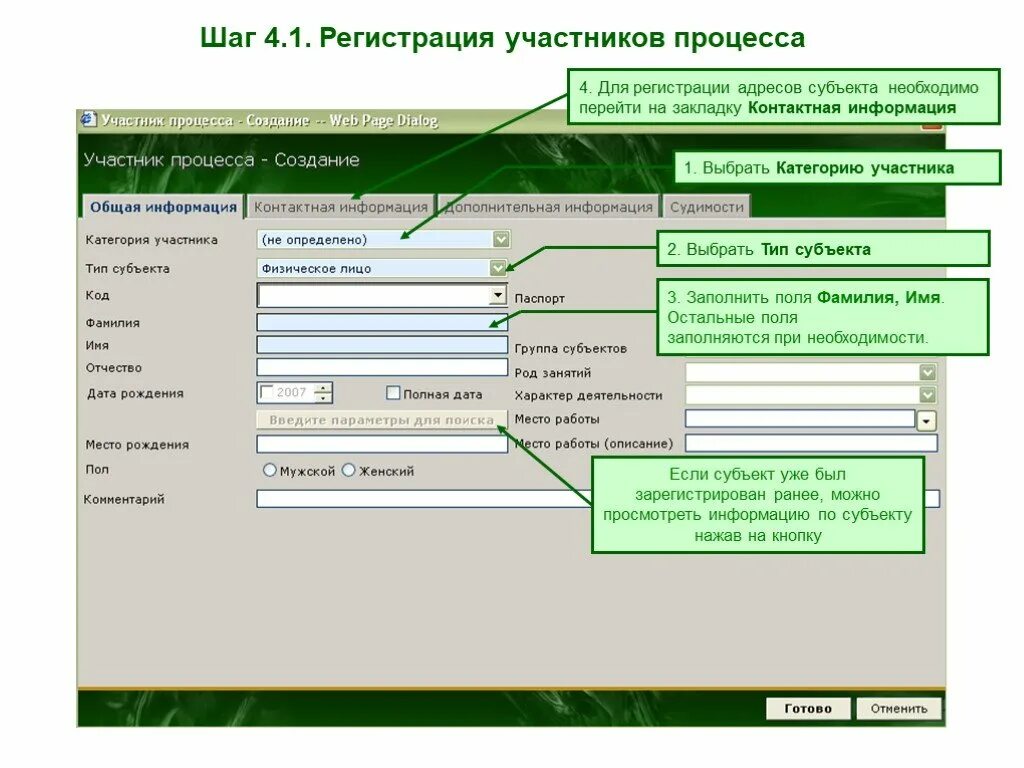Open the Код combo box arrow
Image resolution: width=1024 pixels, height=768 pixels.
[x=498, y=295]
